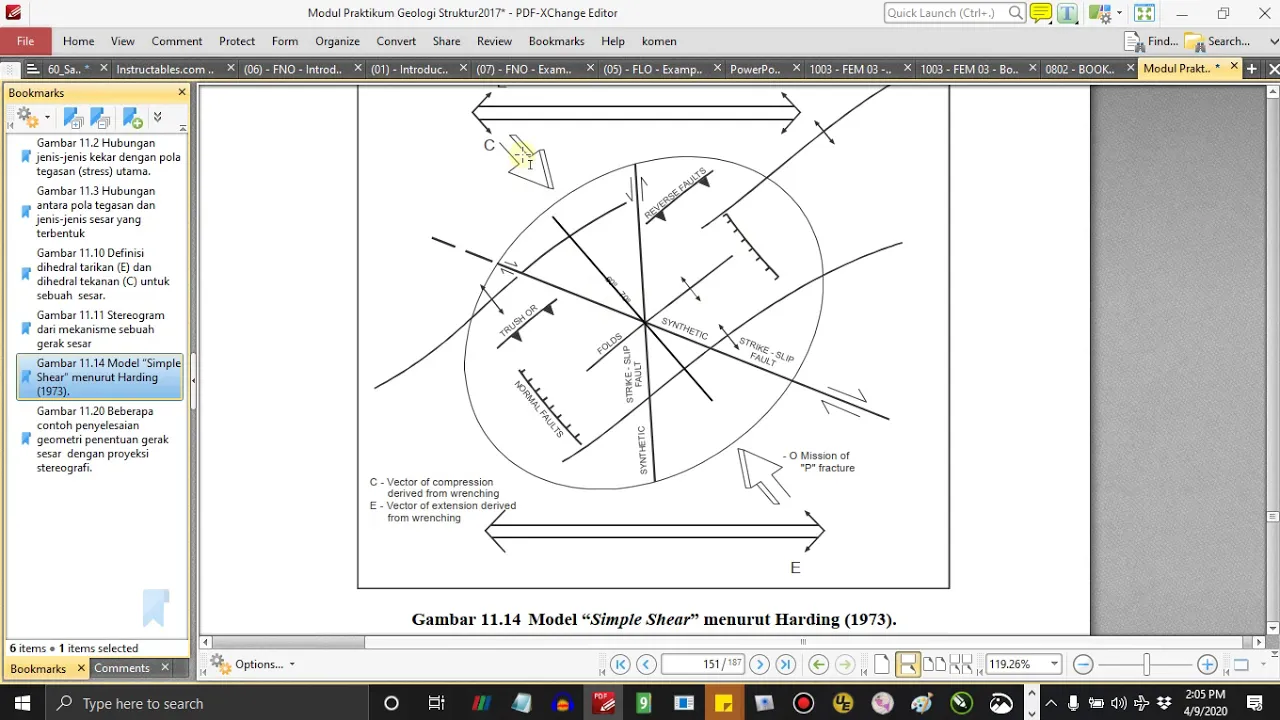Go to the first page
Screen dimensions: 1280x720
[x=620, y=664]
